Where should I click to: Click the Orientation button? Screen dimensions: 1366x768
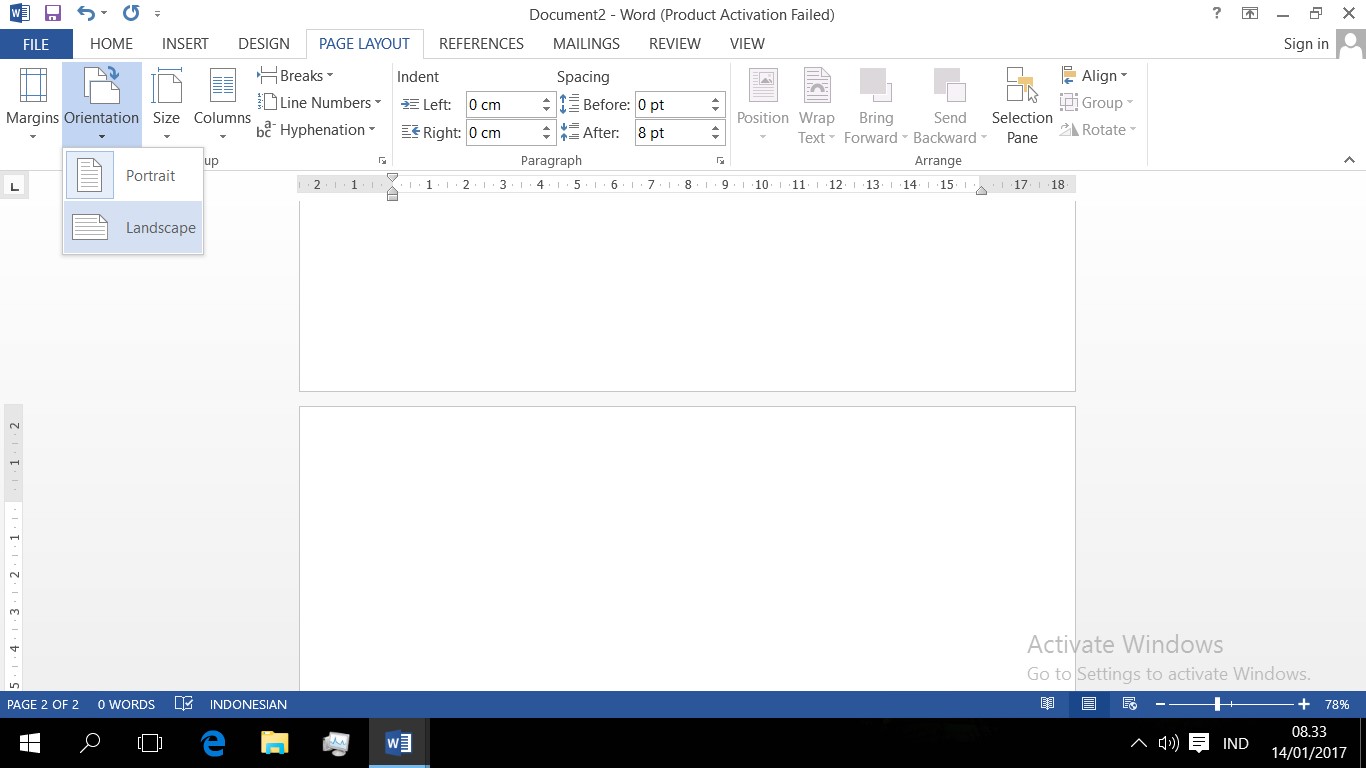(x=102, y=105)
